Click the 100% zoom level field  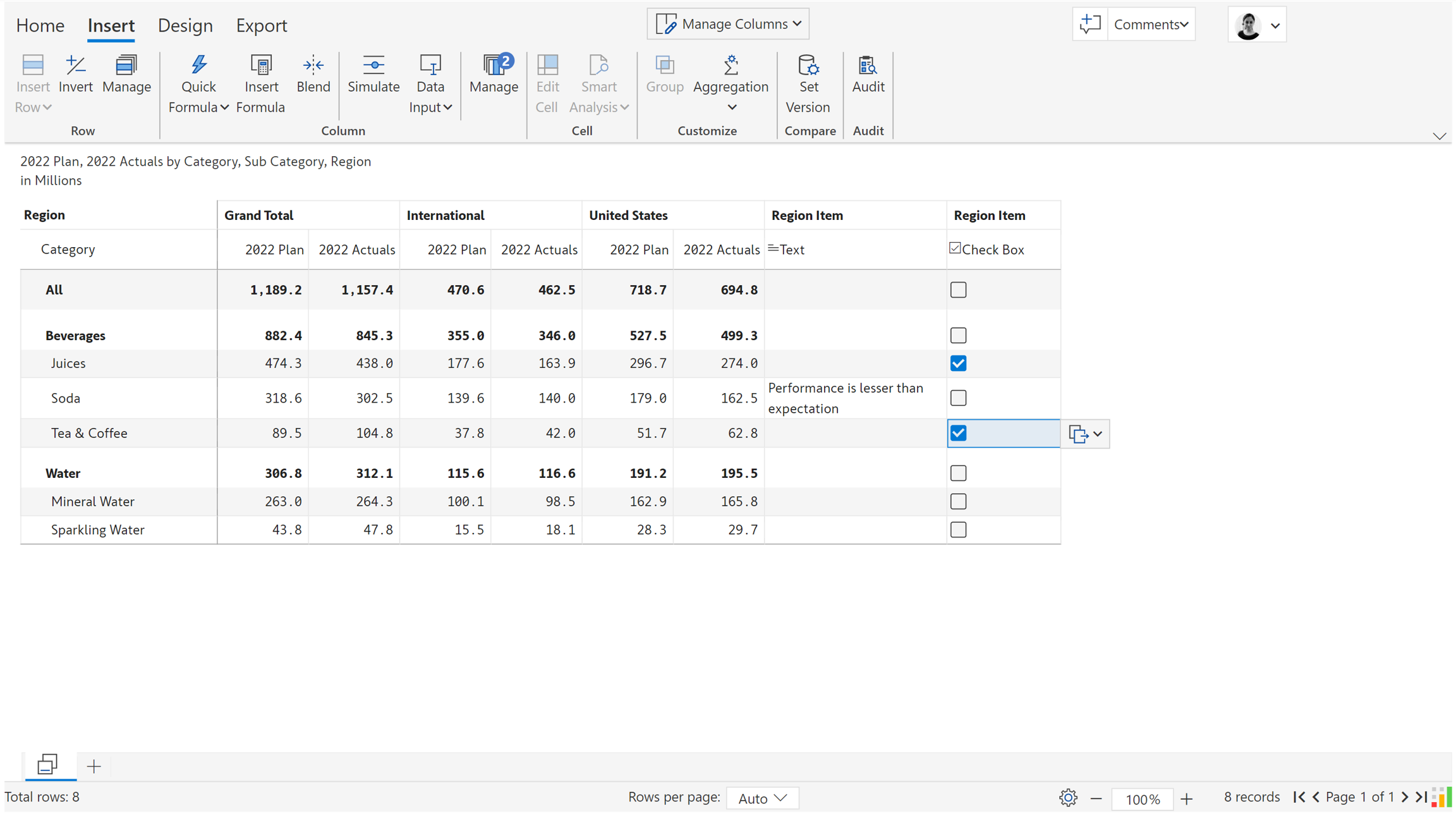pos(1141,799)
